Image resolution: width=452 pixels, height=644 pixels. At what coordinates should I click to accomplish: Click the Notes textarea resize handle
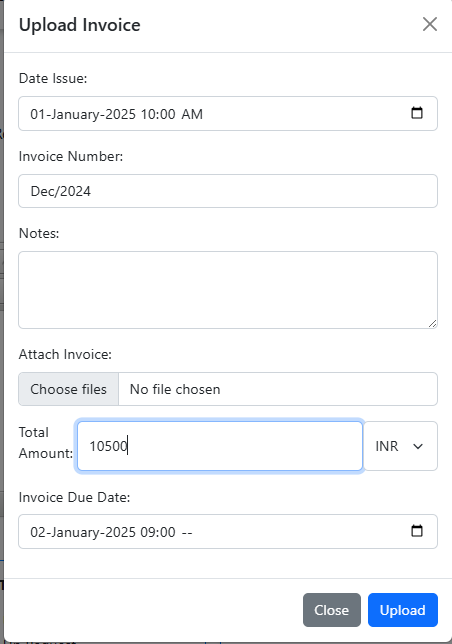[x=432, y=324]
